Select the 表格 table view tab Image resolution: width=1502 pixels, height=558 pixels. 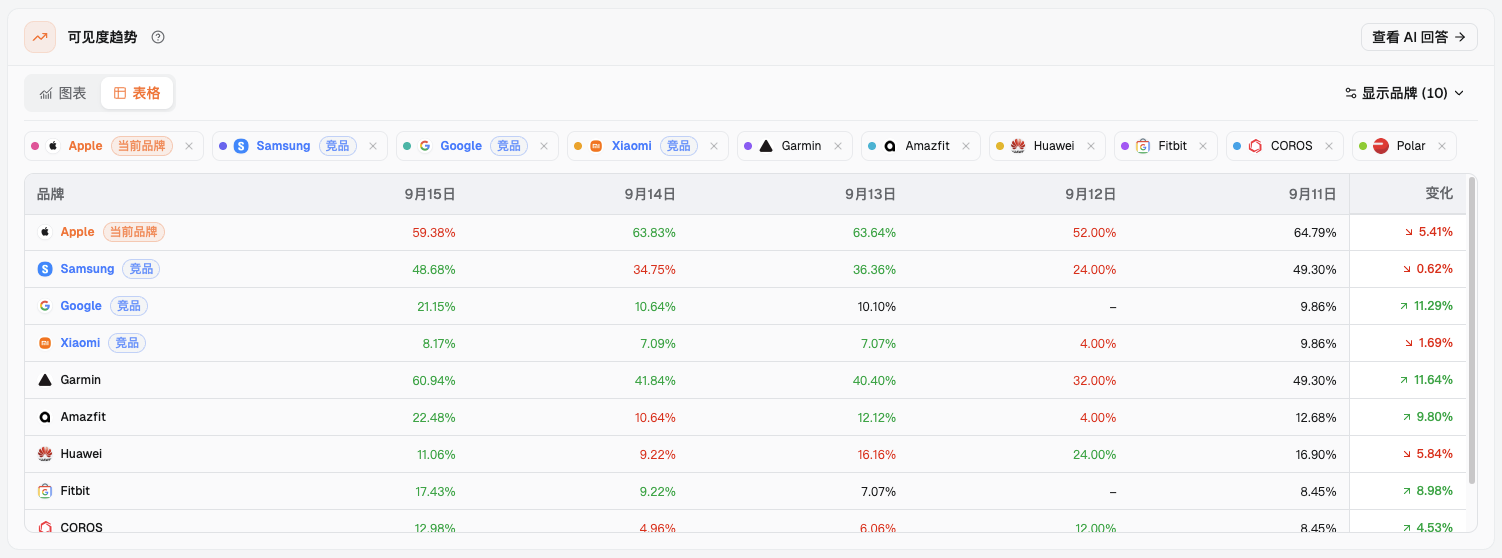tap(137, 93)
